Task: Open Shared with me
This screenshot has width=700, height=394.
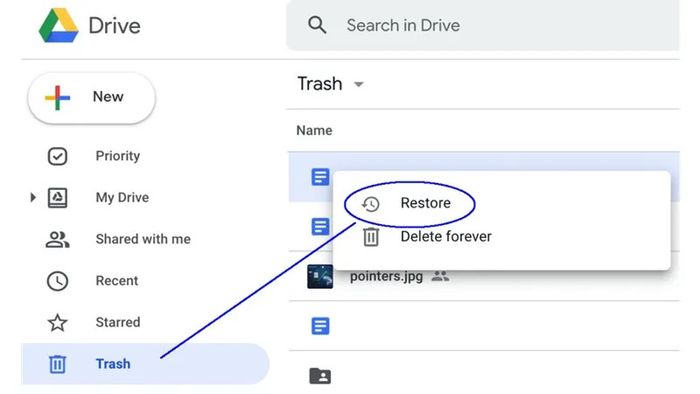Action: (143, 239)
